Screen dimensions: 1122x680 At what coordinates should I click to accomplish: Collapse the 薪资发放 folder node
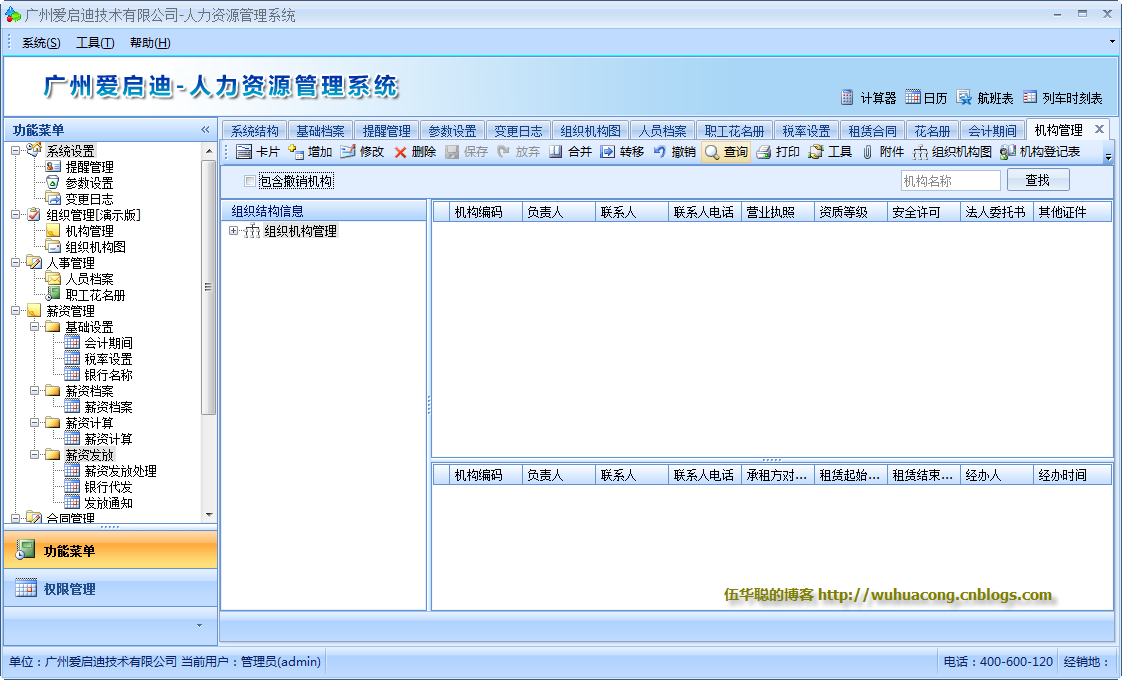[34, 455]
